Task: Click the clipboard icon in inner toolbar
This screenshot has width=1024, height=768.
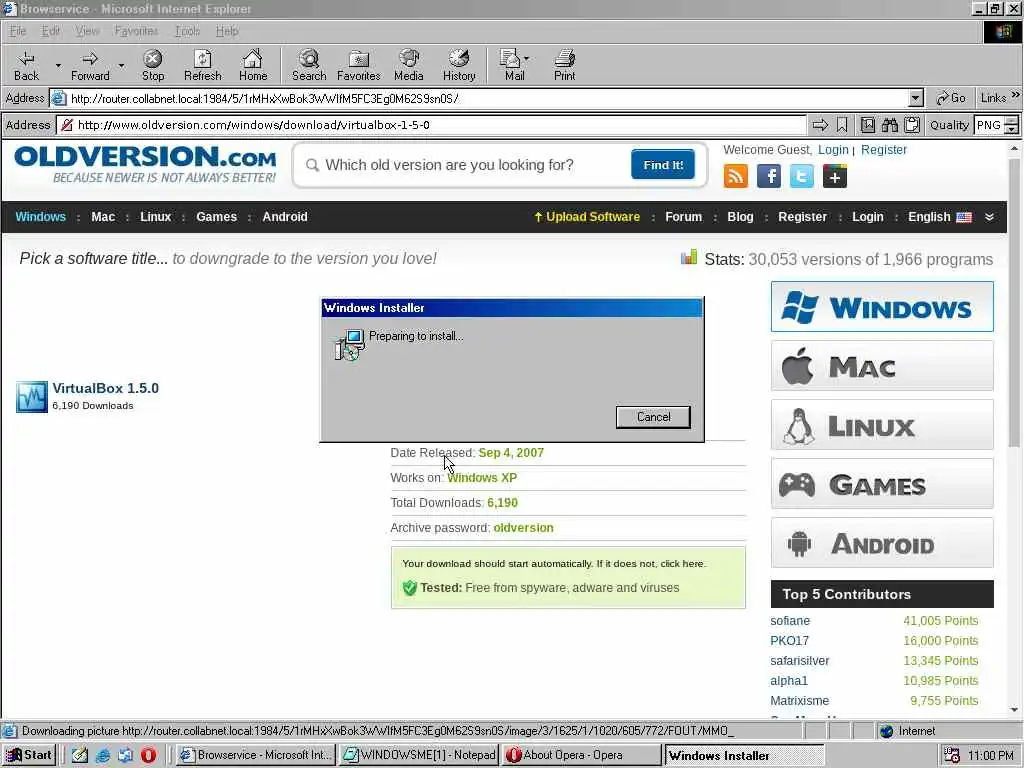Action: point(912,125)
